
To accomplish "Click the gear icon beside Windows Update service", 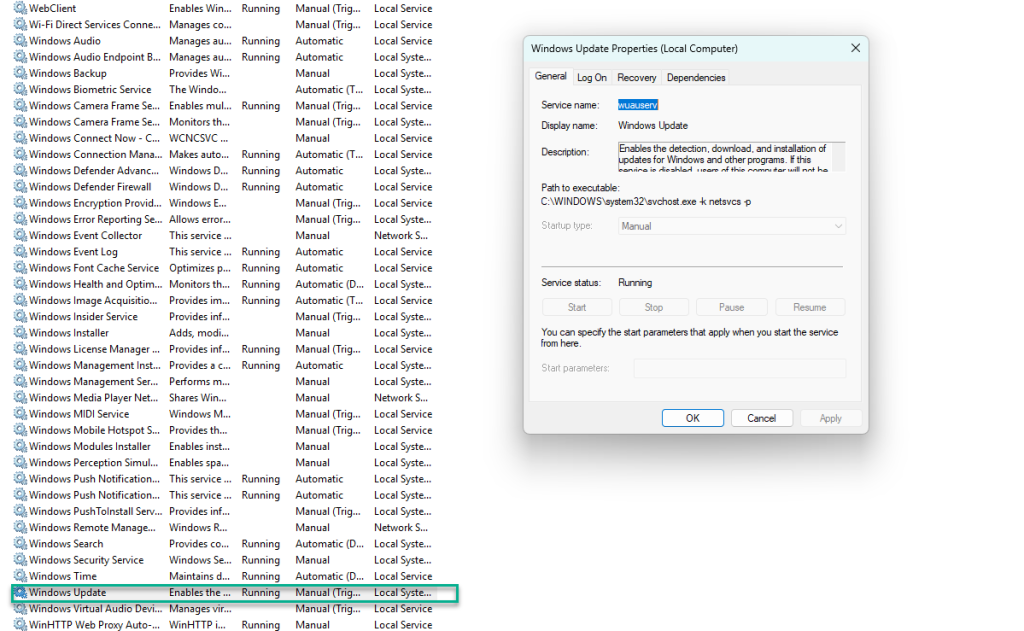I will point(20,593).
